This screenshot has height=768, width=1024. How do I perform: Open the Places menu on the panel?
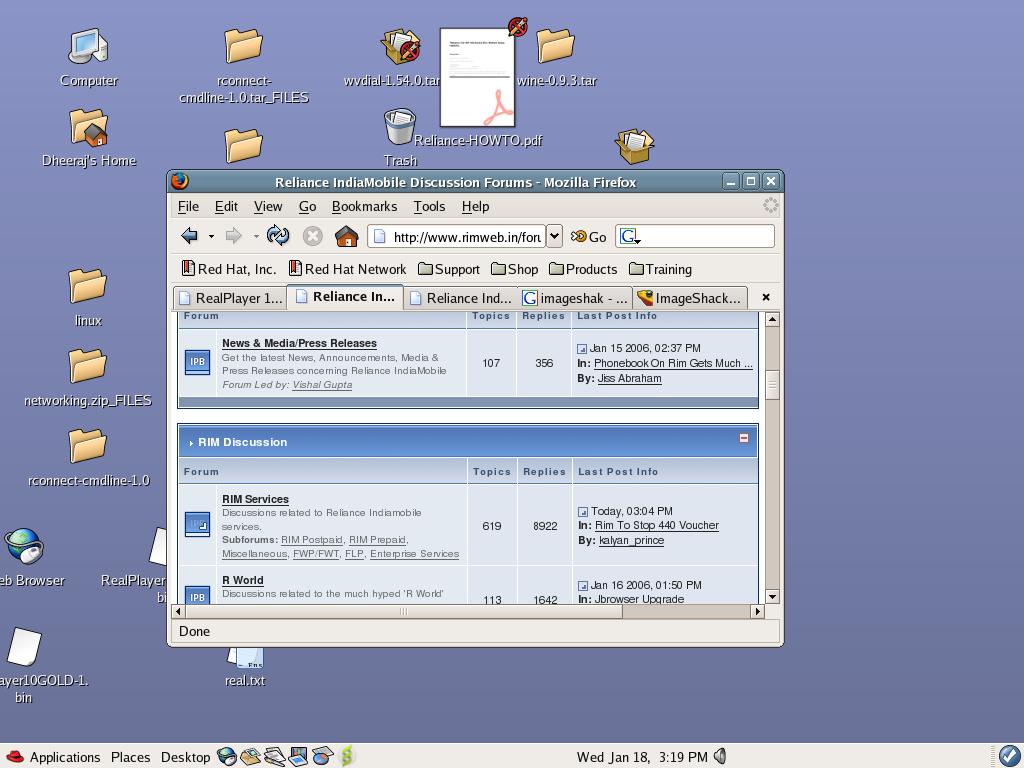point(131,757)
